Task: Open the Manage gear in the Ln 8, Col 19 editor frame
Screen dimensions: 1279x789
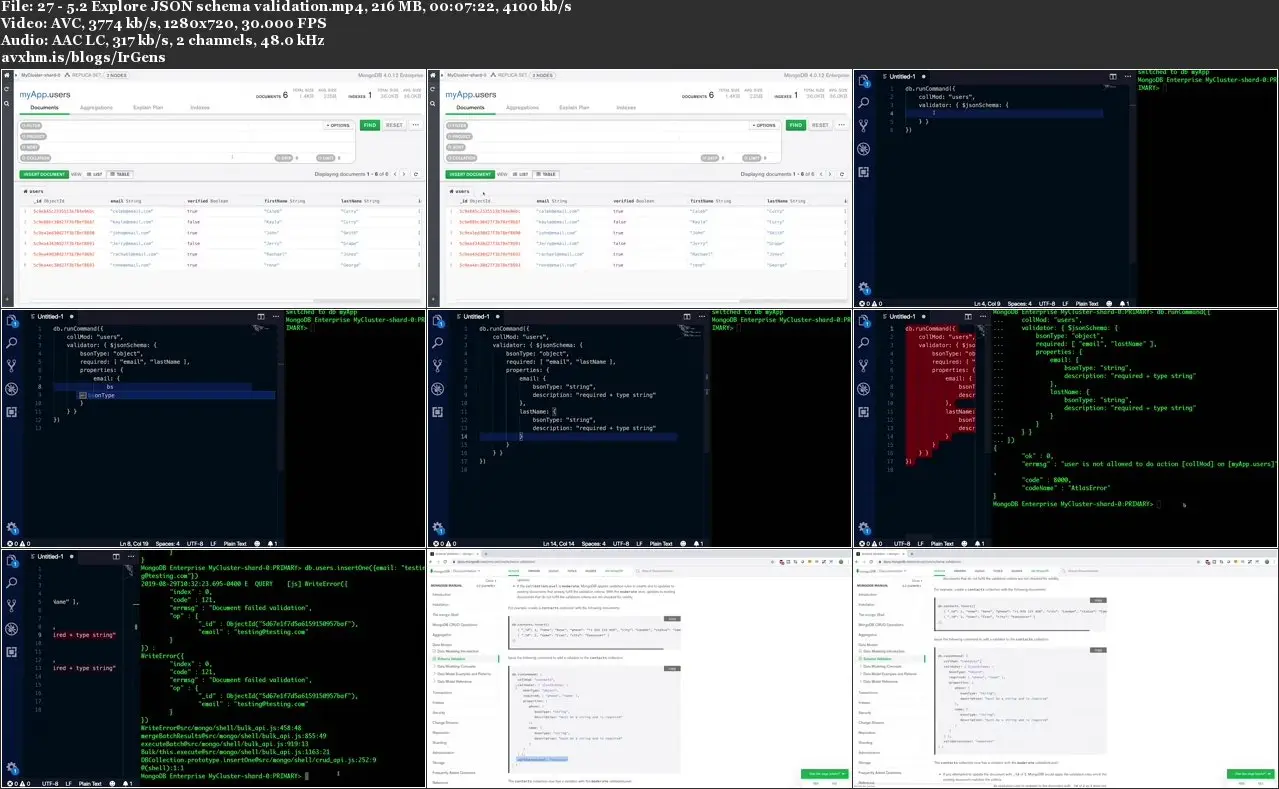Action: click(12, 528)
